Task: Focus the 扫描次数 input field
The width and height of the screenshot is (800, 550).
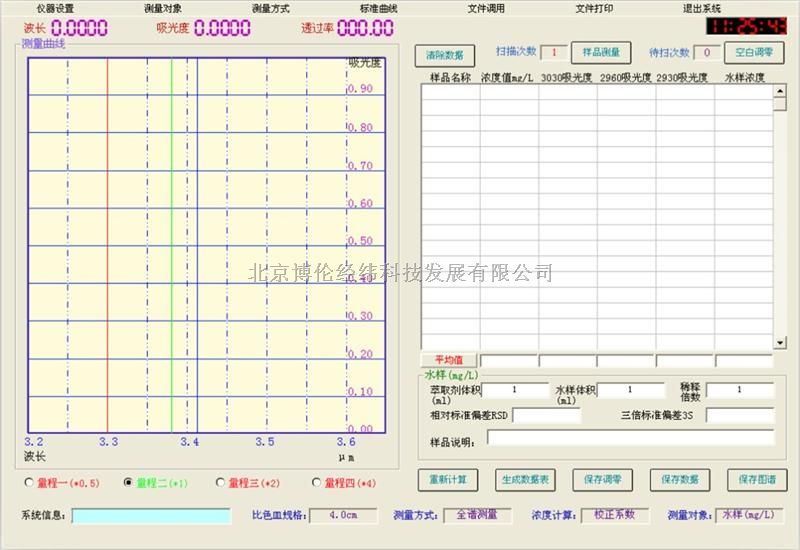Action: pyautogui.click(x=554, y=53)
